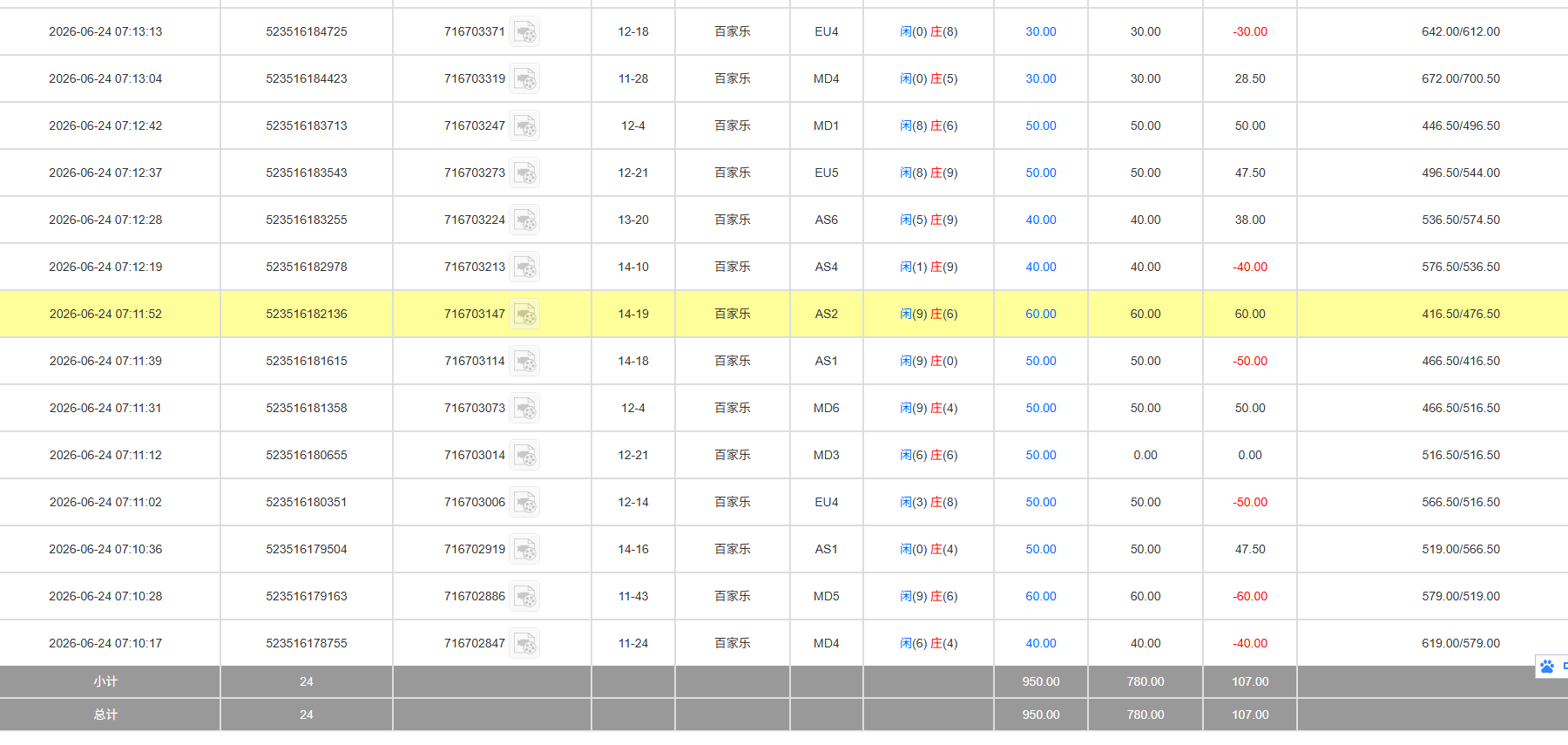
Task: Click the blue paw icon at right edge
Action: [x=1547, y=667]
